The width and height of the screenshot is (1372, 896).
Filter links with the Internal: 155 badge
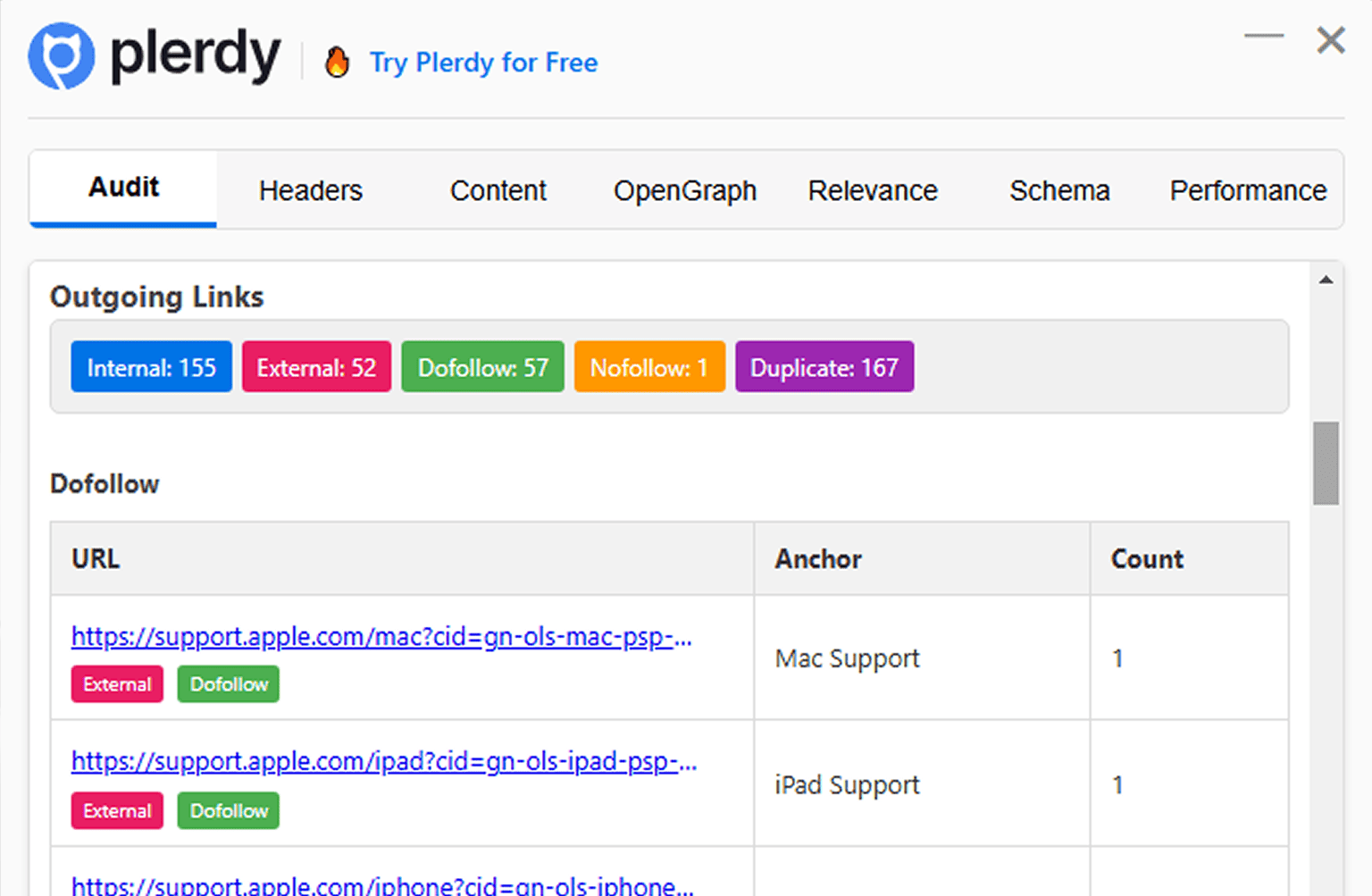click(151, 366)
